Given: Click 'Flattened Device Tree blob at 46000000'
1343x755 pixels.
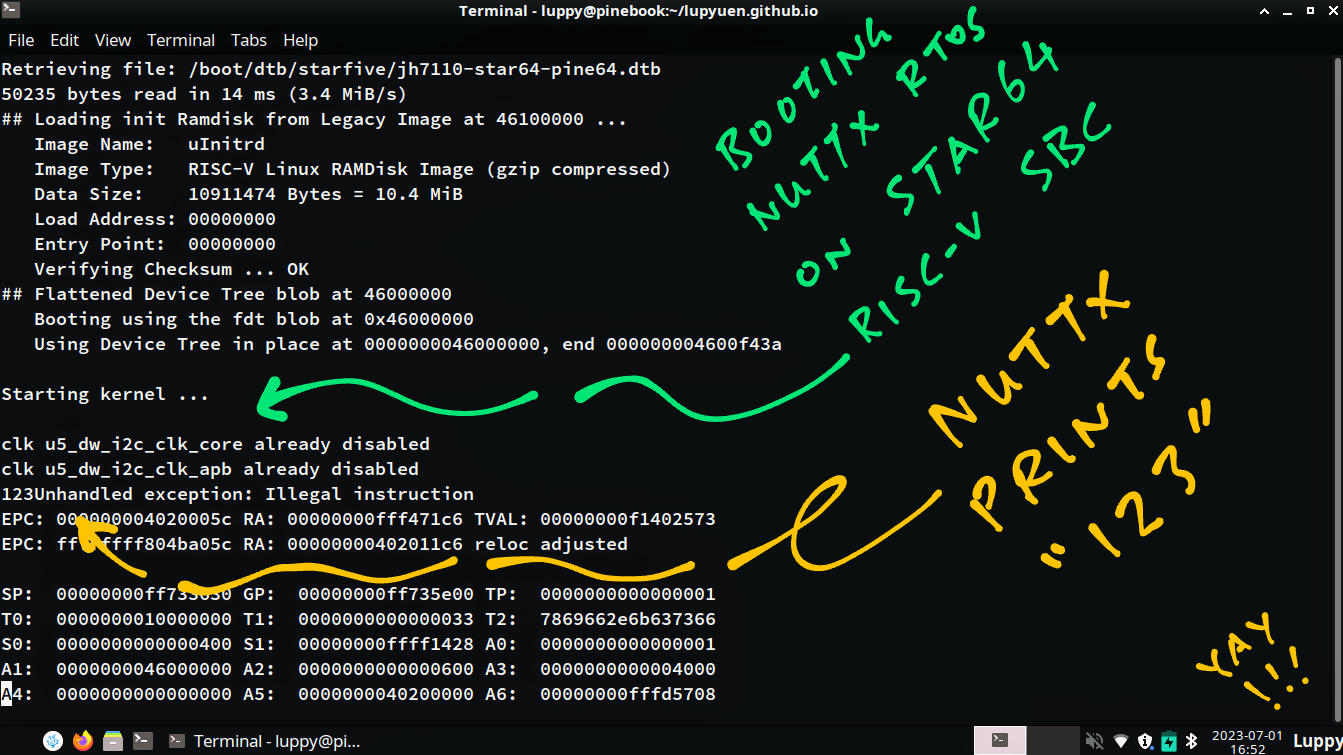Looking at the screenshot, I should coord(243,294).
